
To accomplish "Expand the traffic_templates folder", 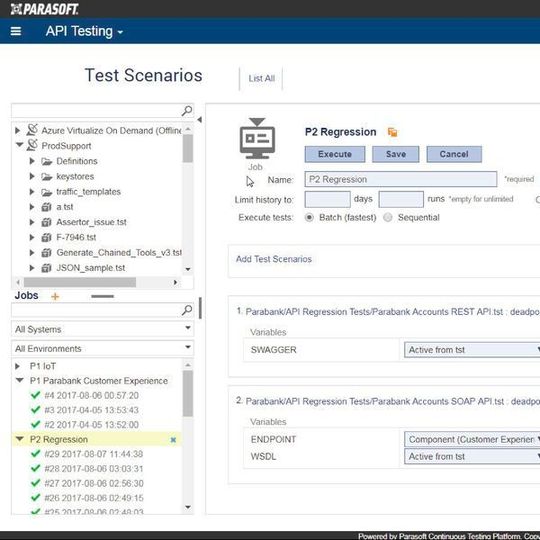I will [32, 191].
